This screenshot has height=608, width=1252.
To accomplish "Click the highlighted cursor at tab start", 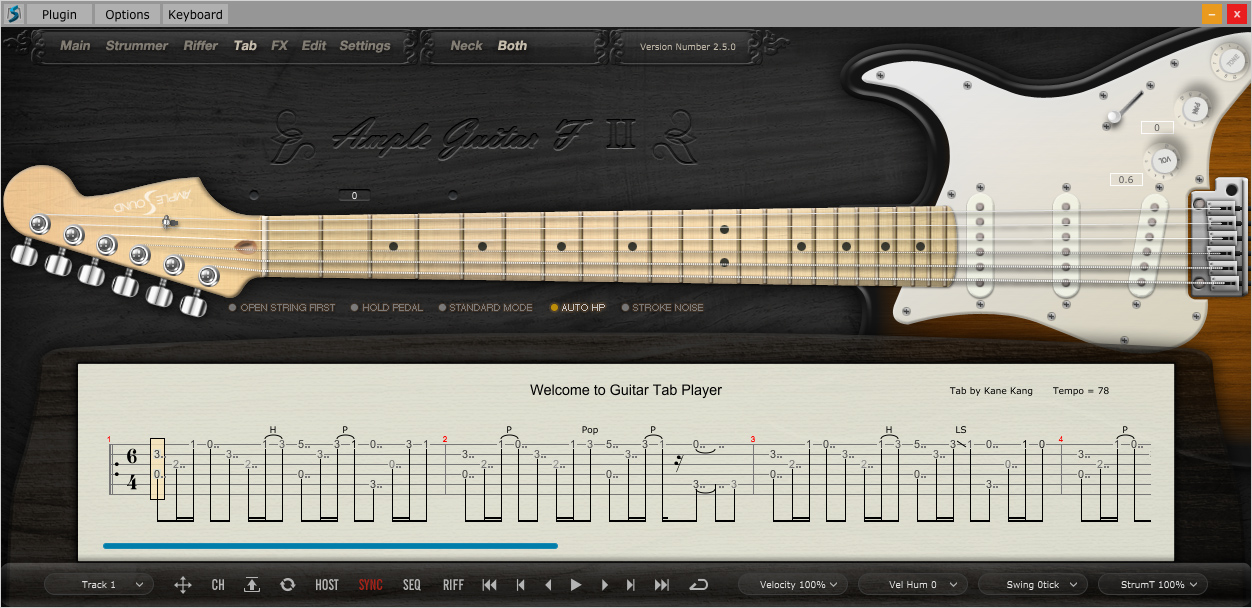I will (x=157, y=469).
